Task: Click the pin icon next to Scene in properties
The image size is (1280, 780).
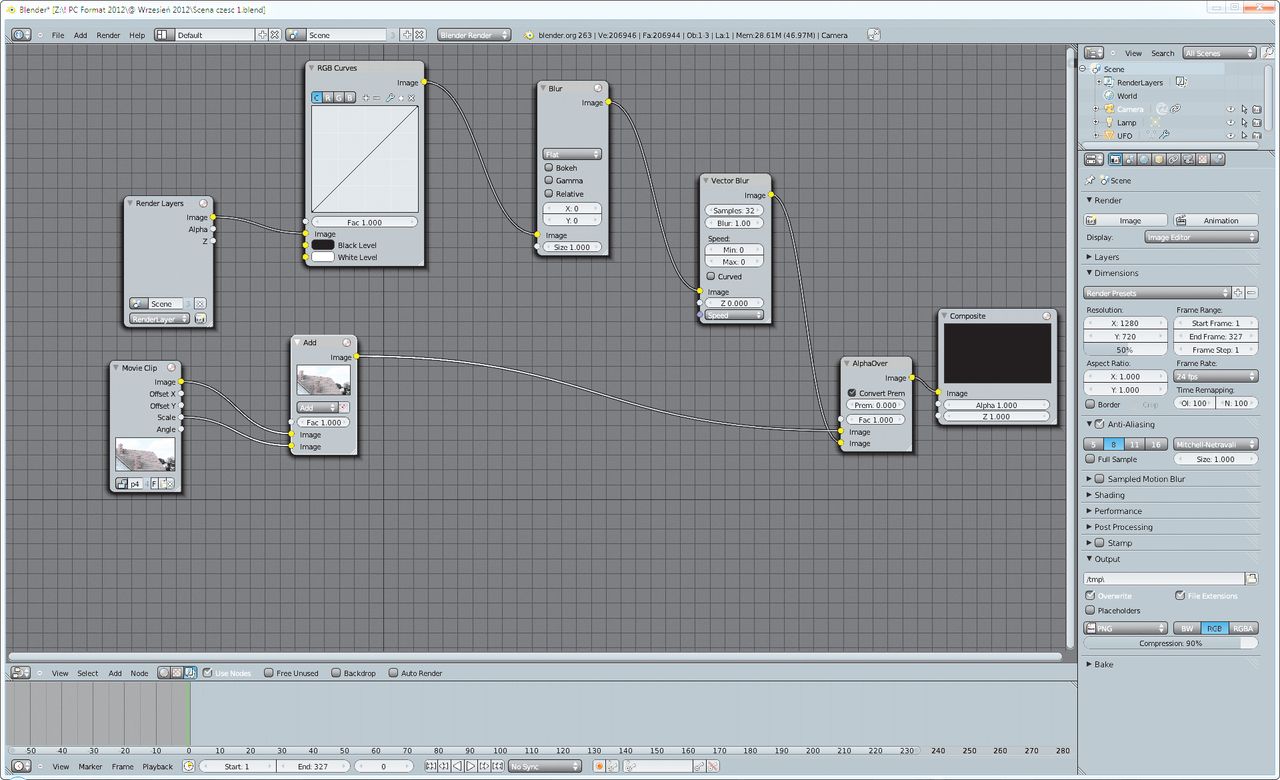Action: tap(1090, 181)
